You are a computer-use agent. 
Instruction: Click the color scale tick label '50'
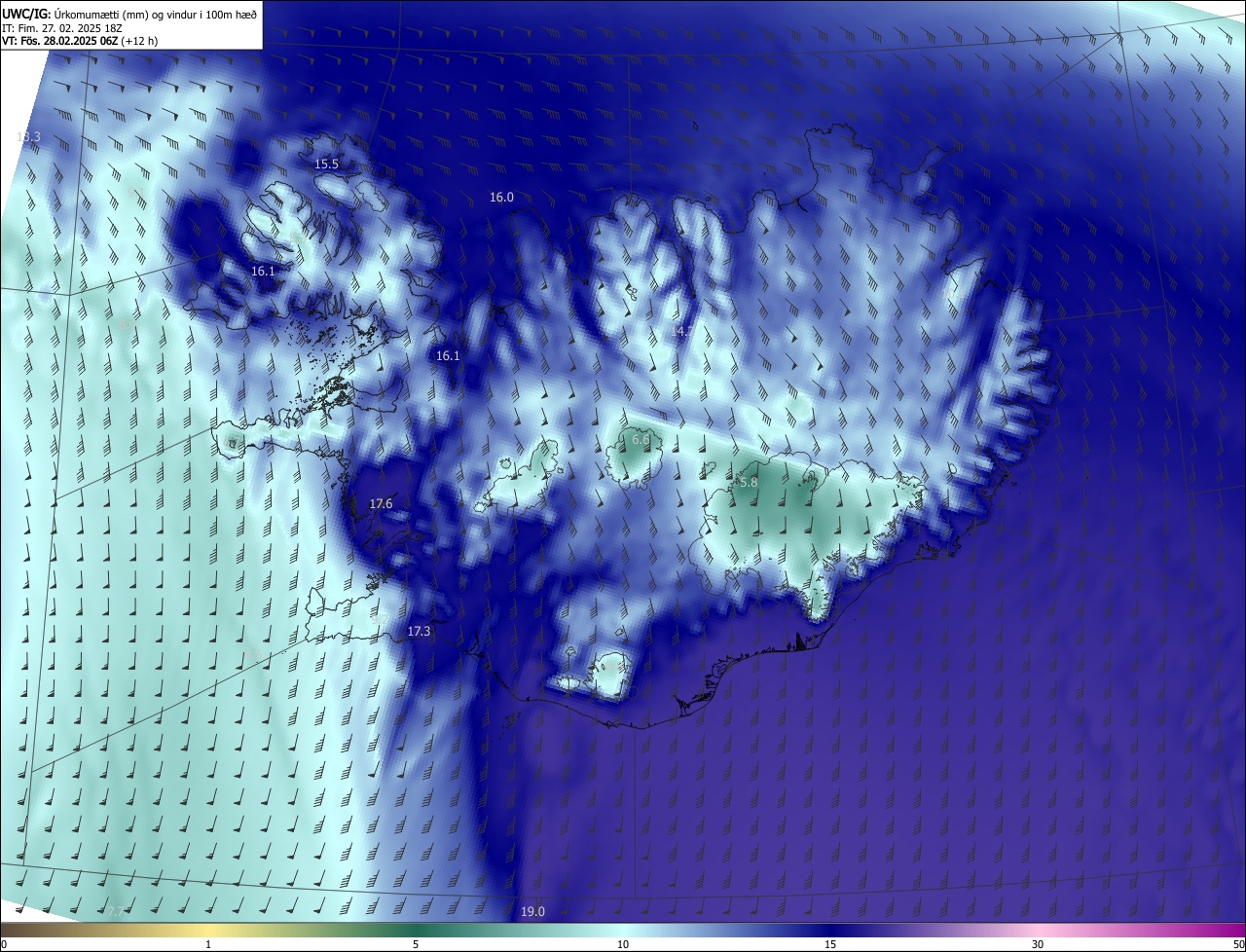[1238, 944]
